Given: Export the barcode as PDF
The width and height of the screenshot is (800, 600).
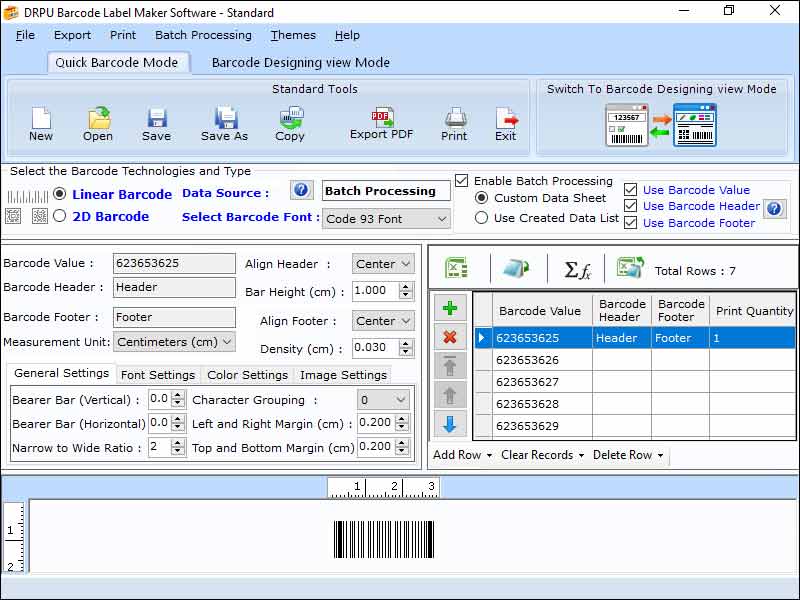Looking at the screenshot, I should (381, 120).
